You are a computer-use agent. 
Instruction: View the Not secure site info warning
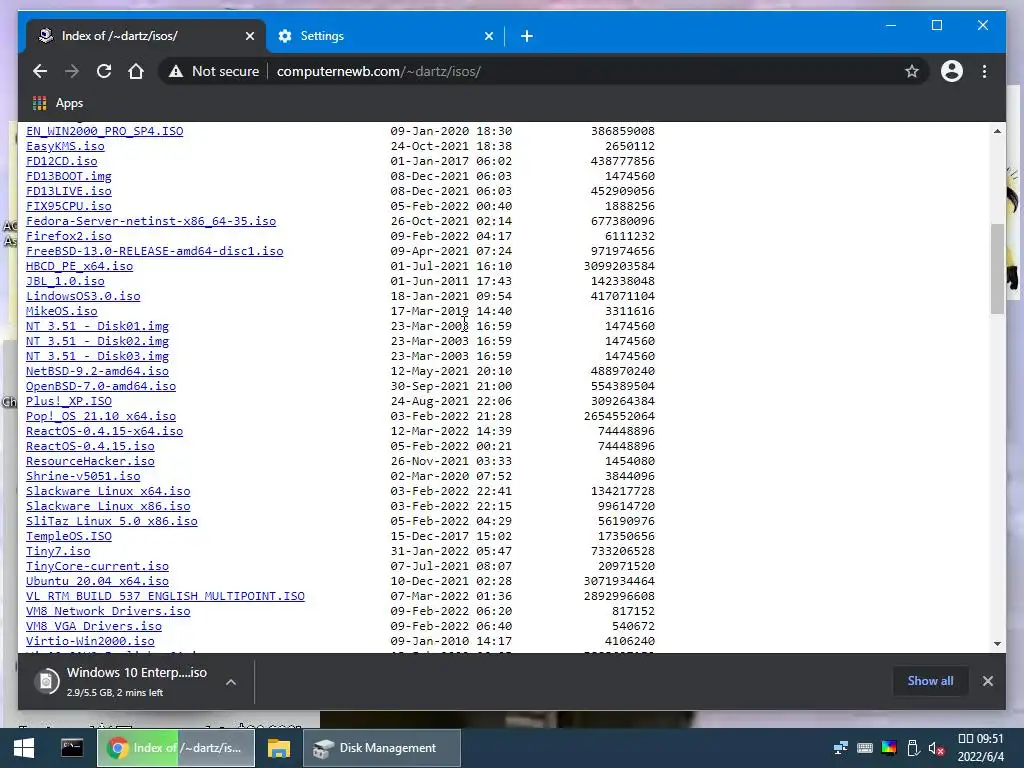[214, 71]
